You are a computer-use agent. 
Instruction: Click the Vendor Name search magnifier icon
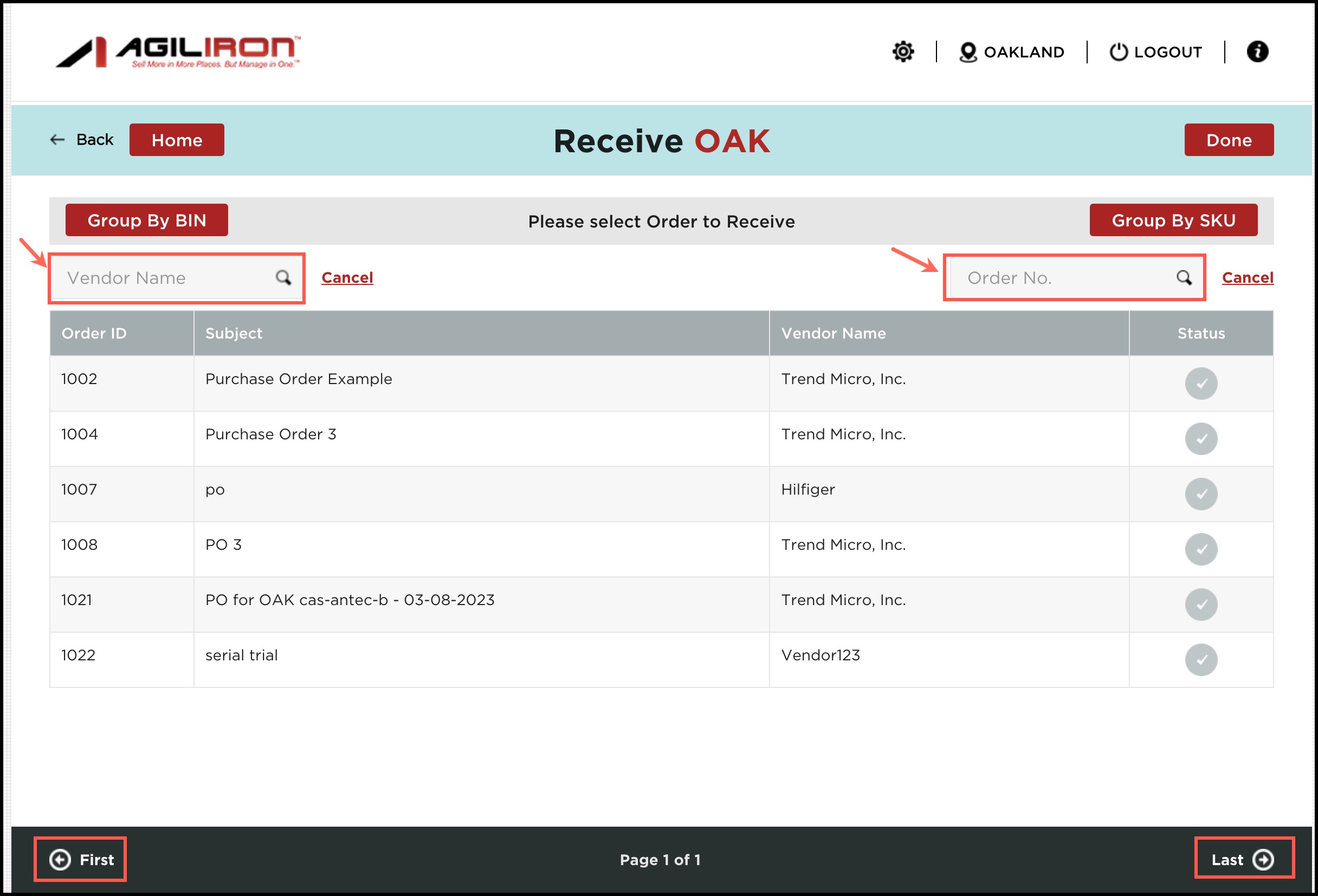[x=283, y=277]
